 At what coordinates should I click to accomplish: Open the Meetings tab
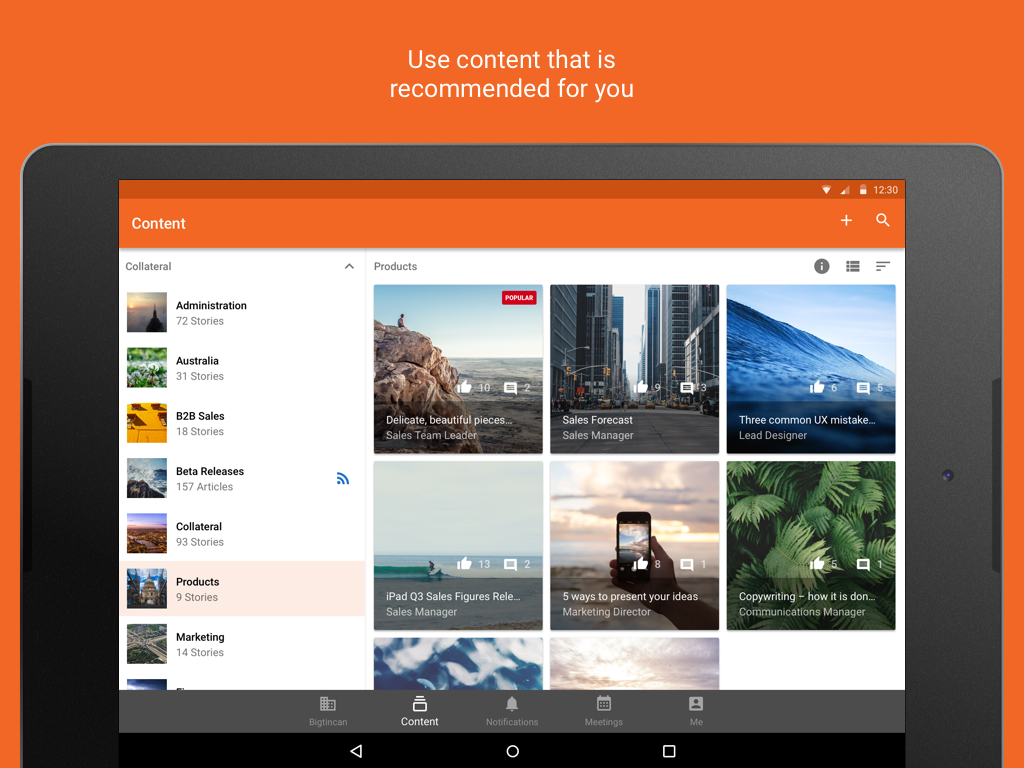click(x=603, y=711)
